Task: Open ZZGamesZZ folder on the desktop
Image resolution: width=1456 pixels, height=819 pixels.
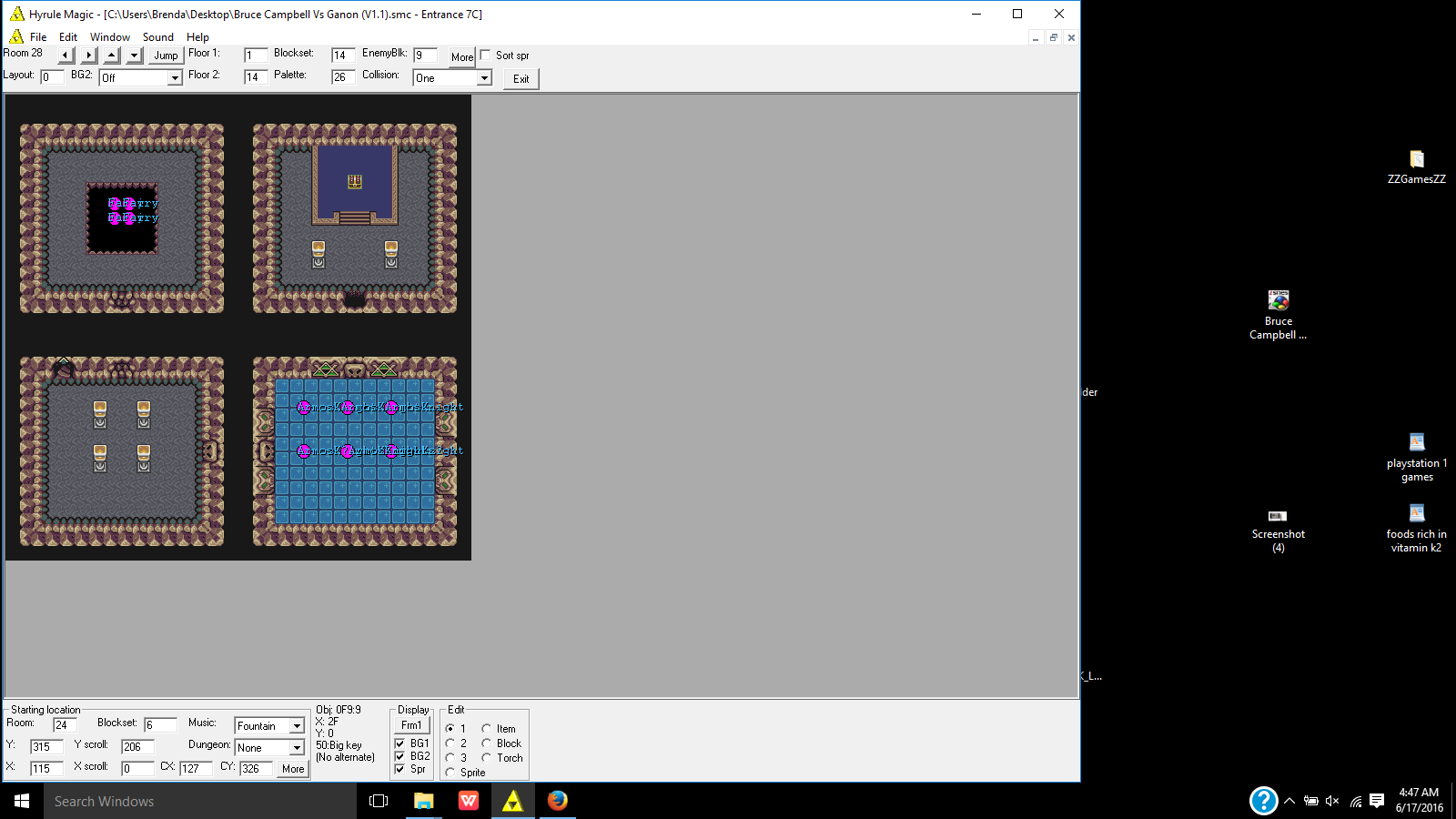Action: 1416,167
